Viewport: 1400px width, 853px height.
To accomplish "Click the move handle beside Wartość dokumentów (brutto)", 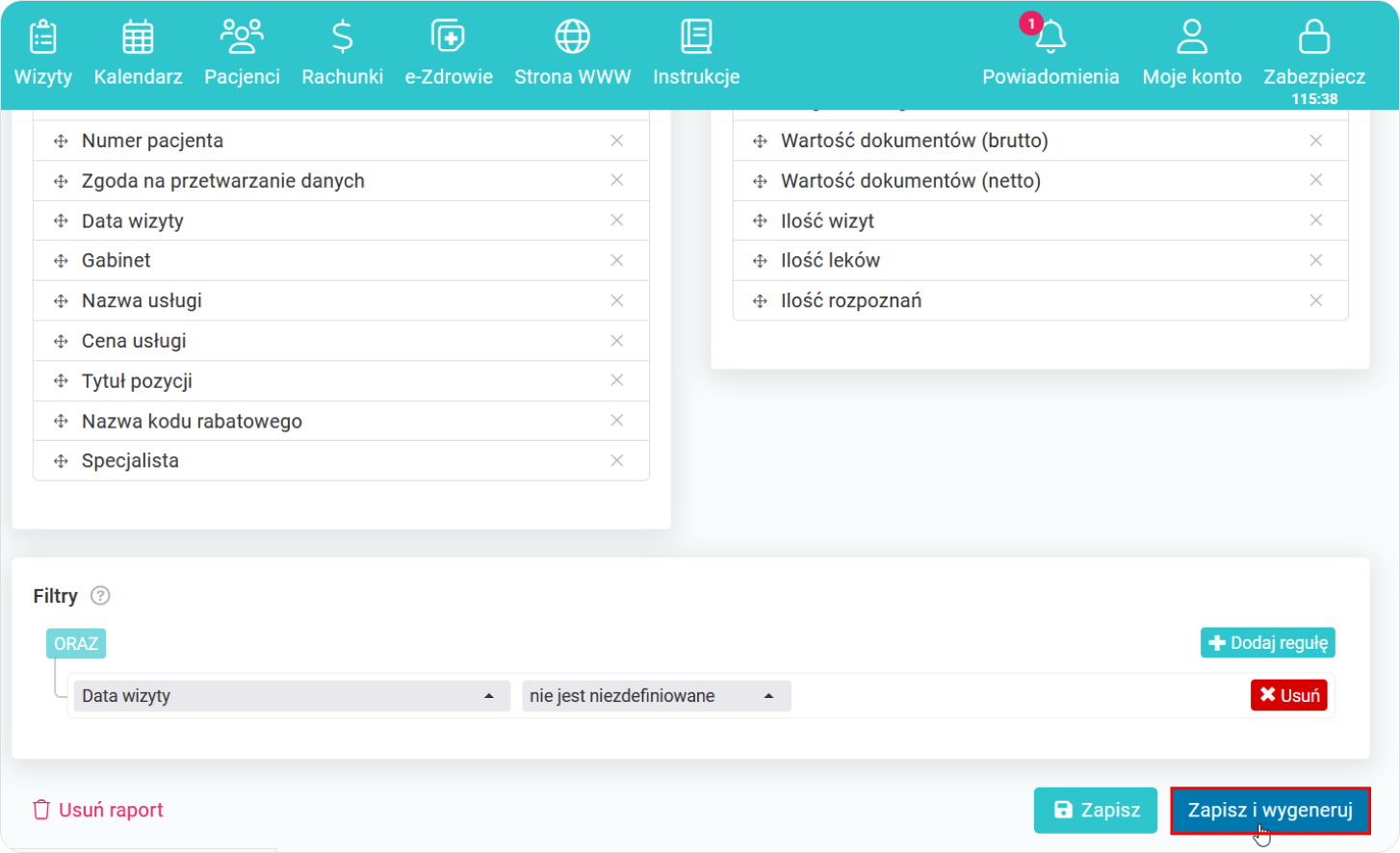I will (760, 142).
